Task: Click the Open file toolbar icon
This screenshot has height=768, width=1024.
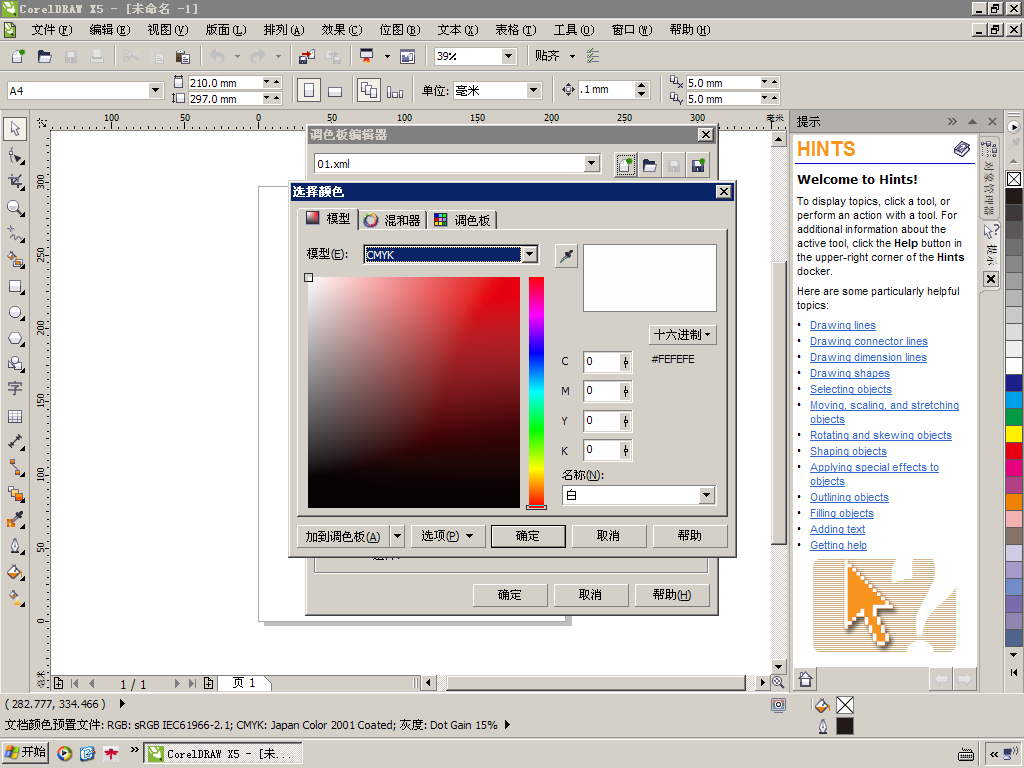Action: coord(44,57)
